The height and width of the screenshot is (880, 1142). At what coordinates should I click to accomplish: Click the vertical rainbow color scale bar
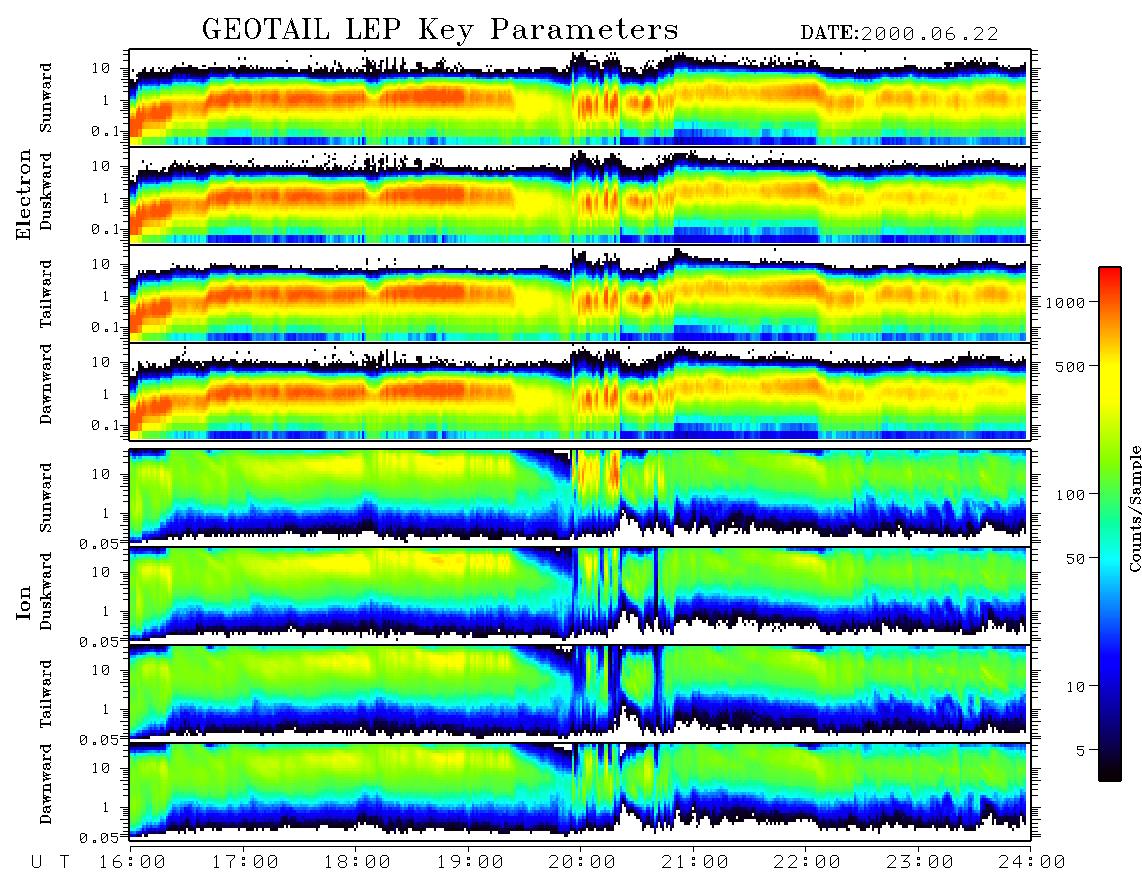(x=1110, y=524)
